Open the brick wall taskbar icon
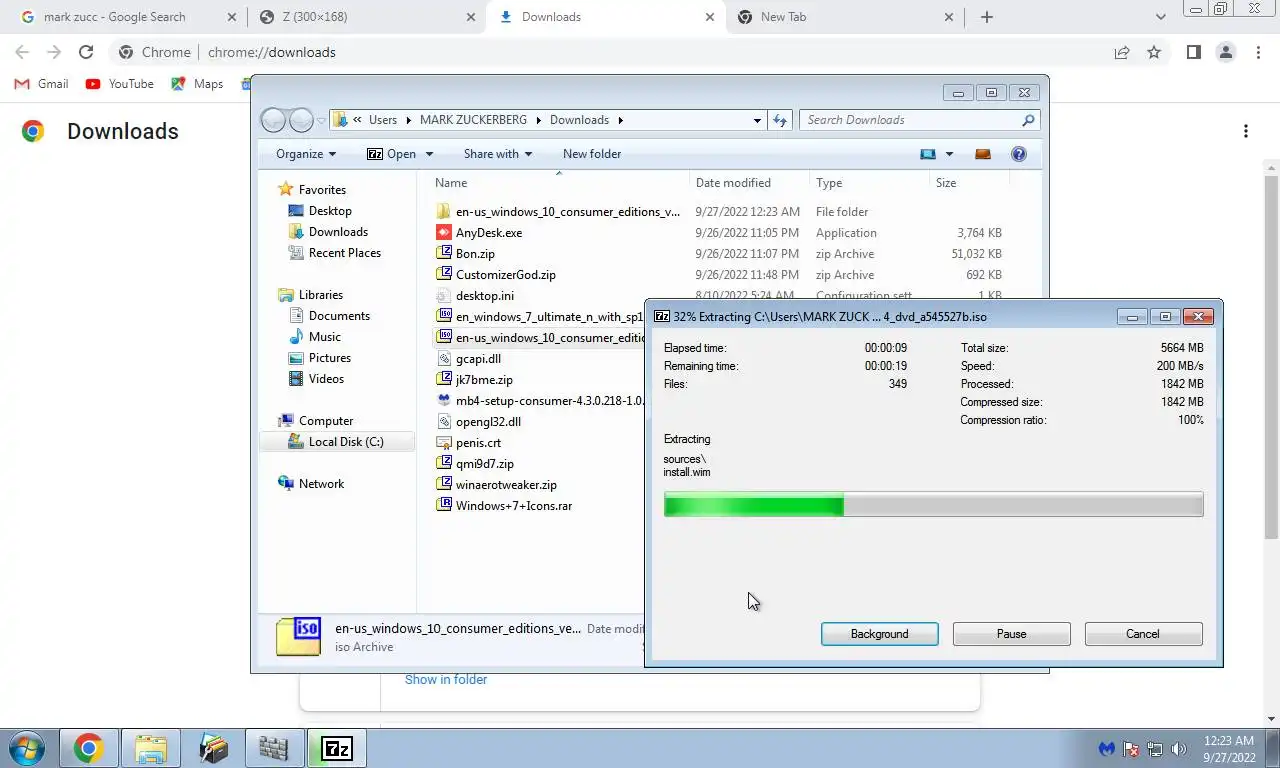This screenshot has width=1280, height=768. coord(273,748)
